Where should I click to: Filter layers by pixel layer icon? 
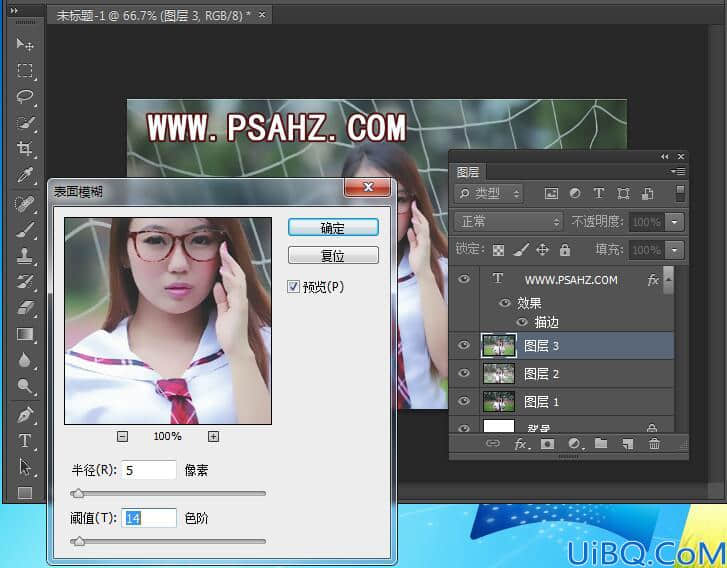tap(551, 193)
